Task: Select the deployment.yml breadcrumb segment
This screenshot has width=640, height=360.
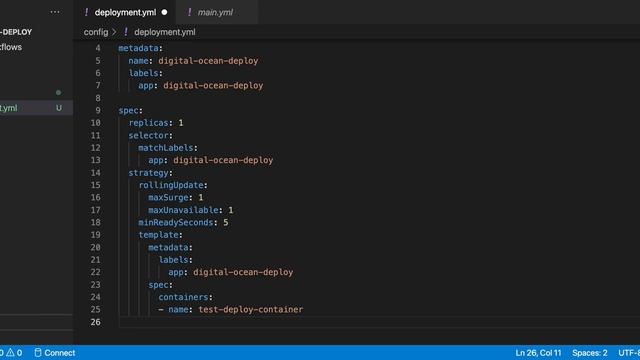Action: point(164,32)
